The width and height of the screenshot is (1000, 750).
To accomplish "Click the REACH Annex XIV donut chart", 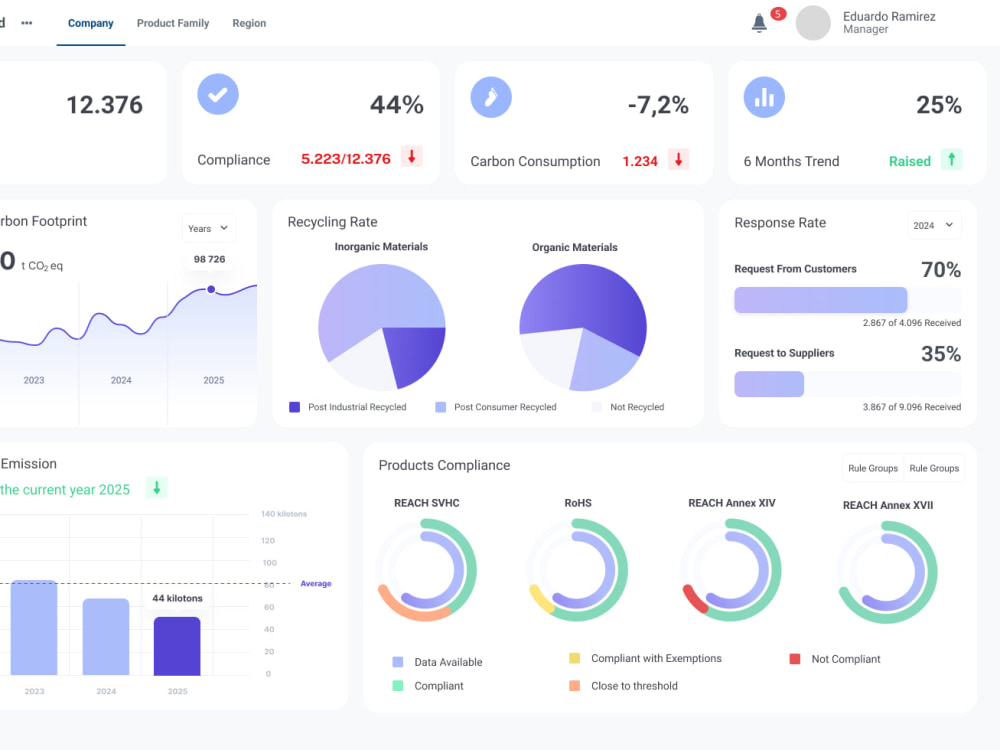I will pyautogui.click(x=731, y=570).
